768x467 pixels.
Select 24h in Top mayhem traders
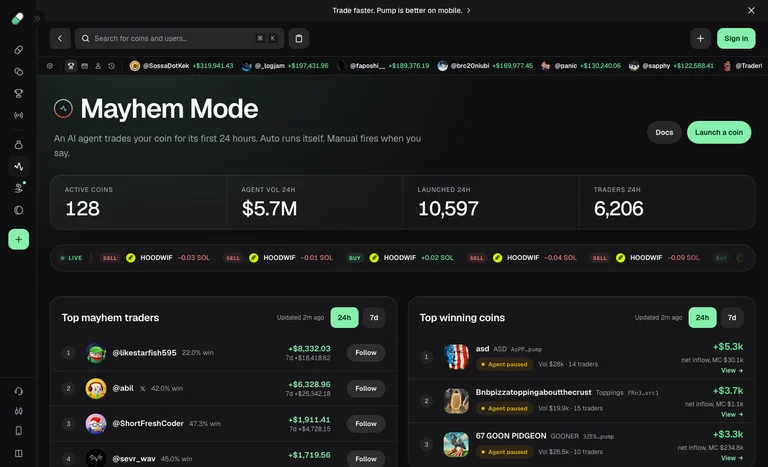pos(344,318)
